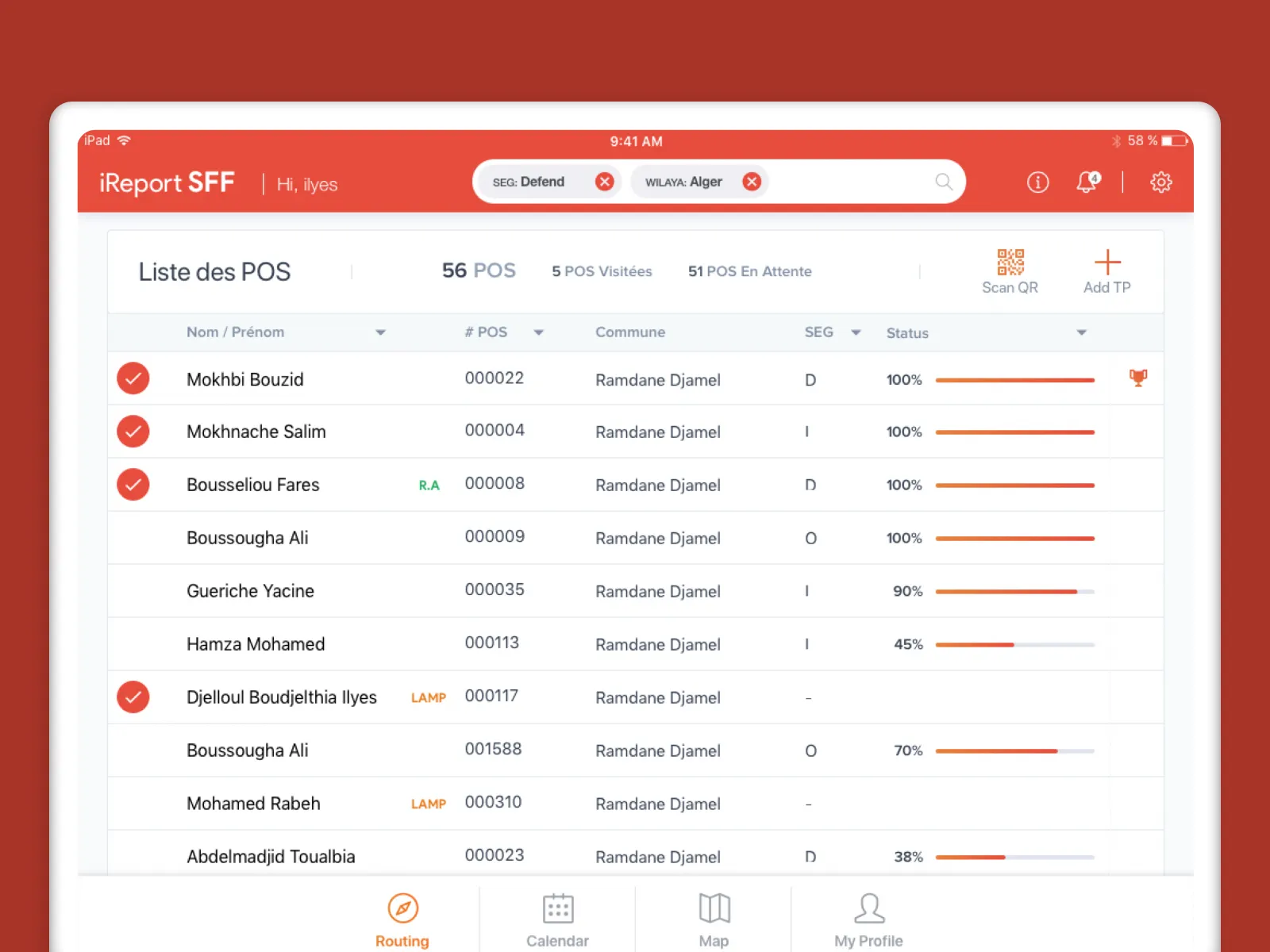1270x952 pixels.
Task: Open the Status column dropdown arrow
Action: tap(1081, 332)
